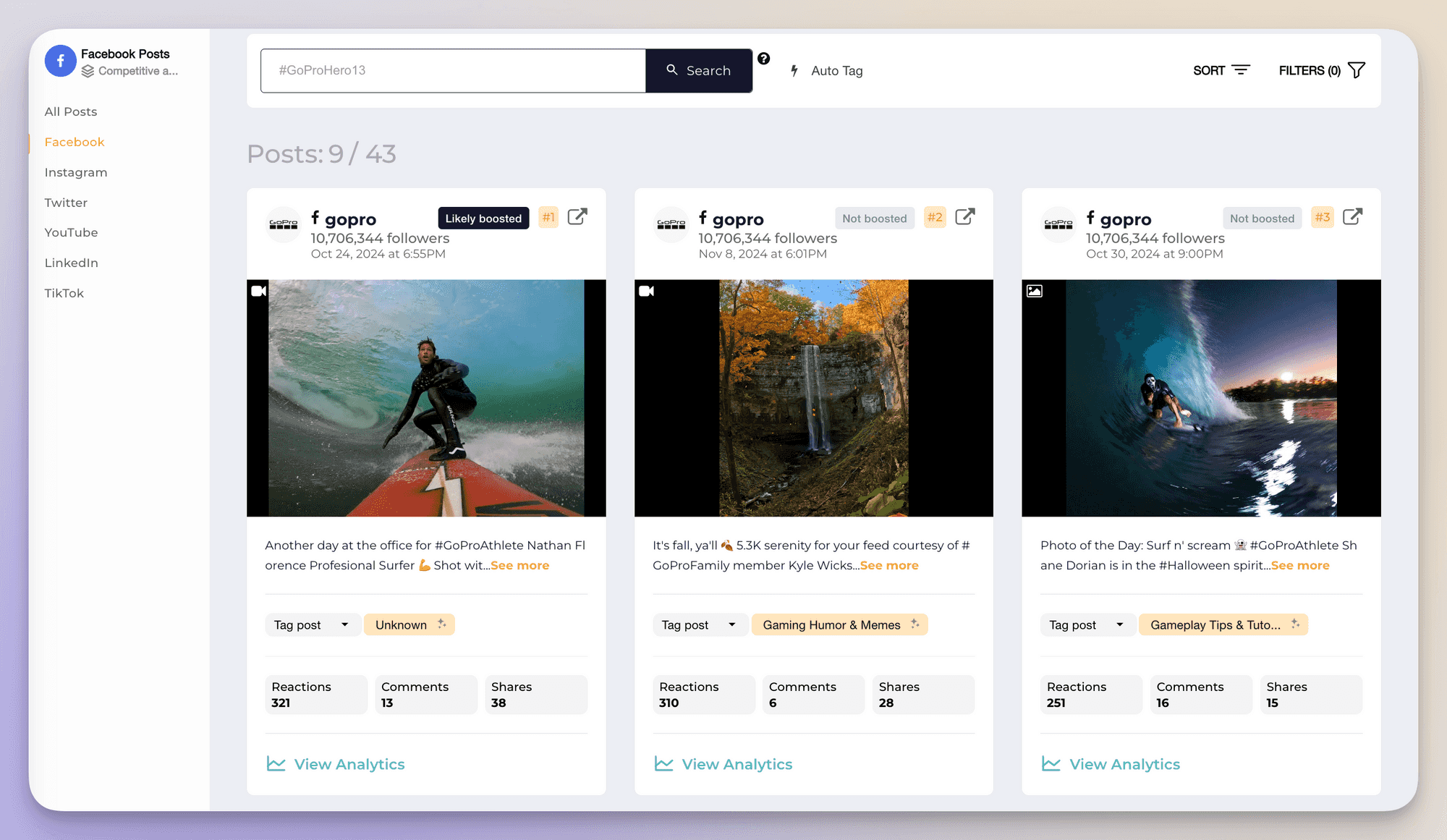Expand the Tag post dropdown on the #2 post

pos(700,624)
